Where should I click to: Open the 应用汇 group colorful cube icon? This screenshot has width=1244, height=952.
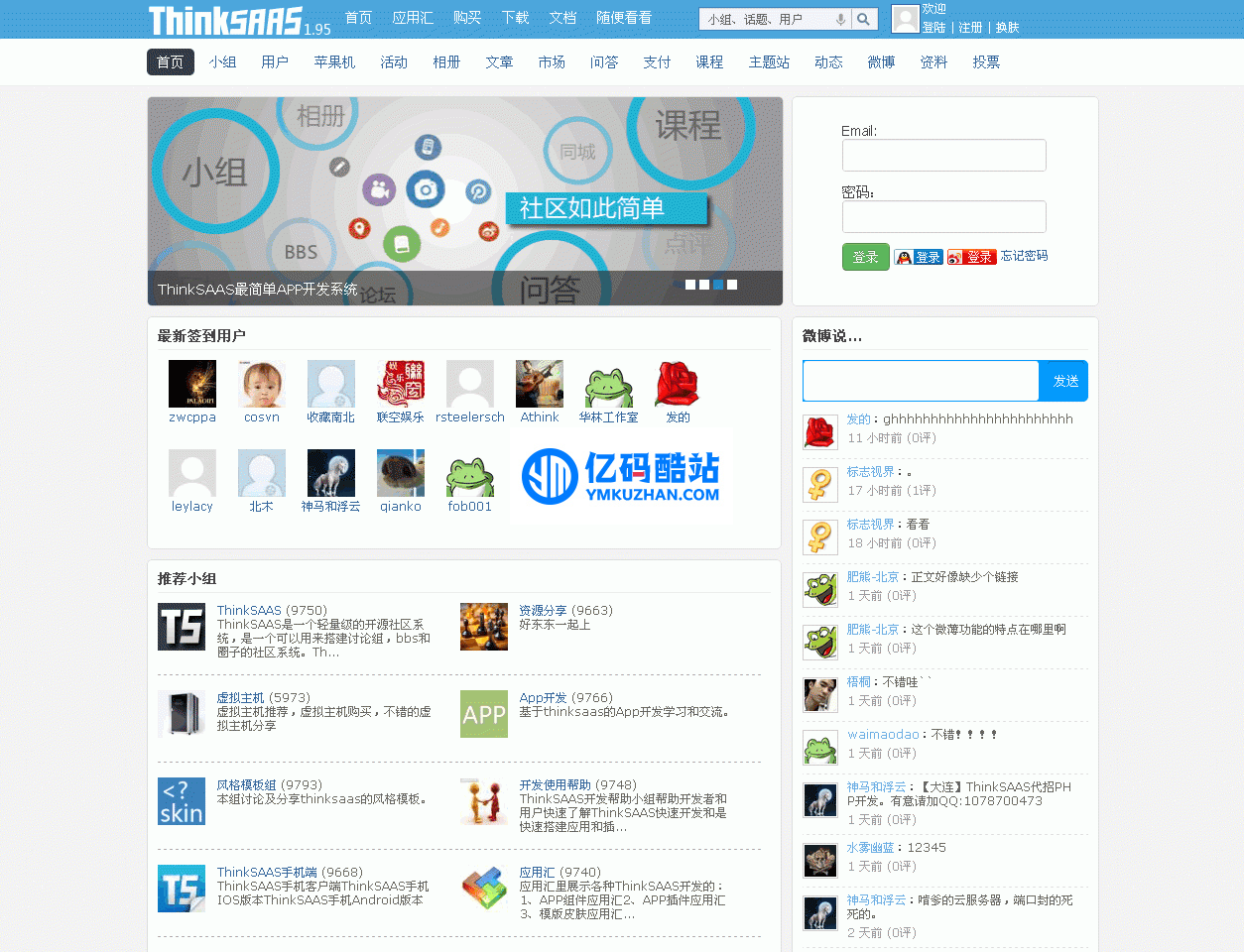484,889
